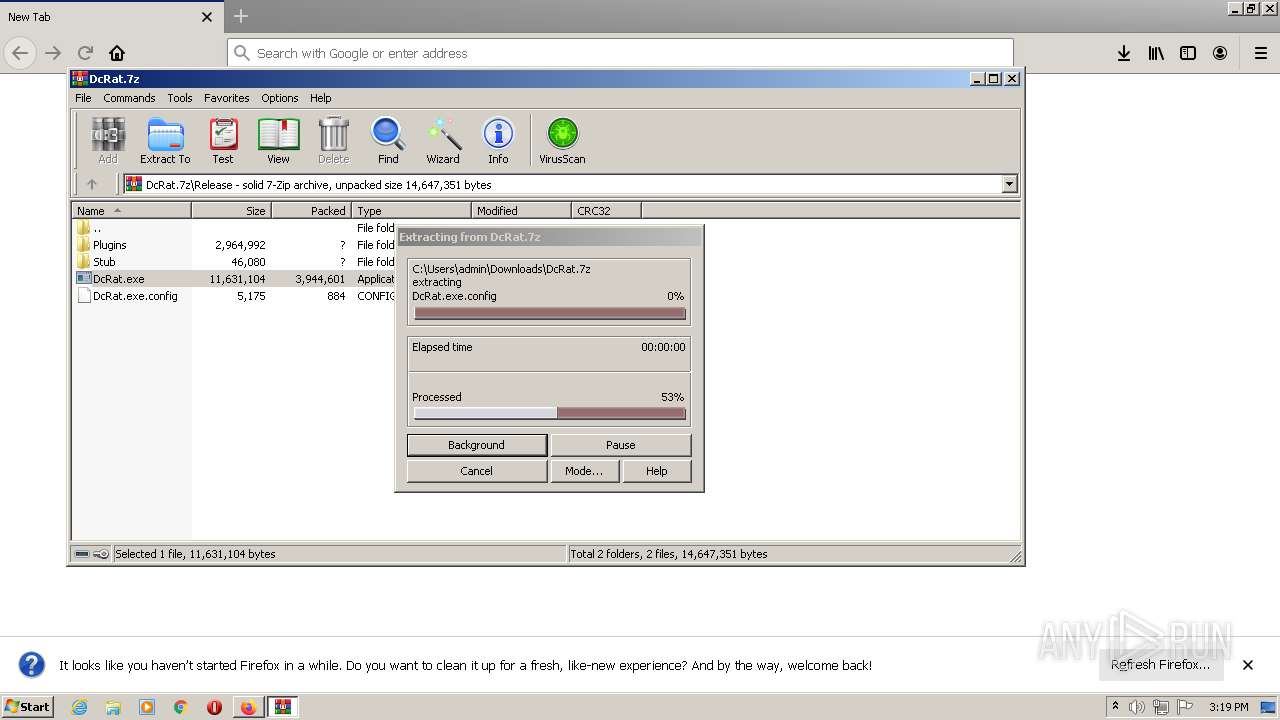Open Internet Explorer from the taskbar
This screenshot has width=1280, height=720.
click(79, 707)
